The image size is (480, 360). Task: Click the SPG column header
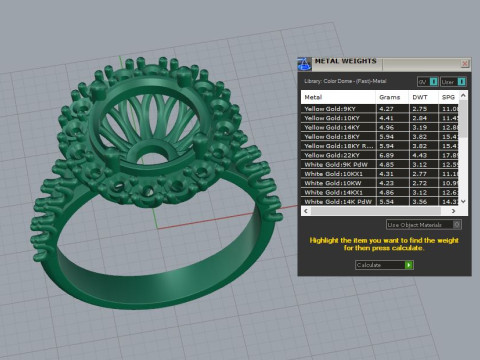click(448, 97)
